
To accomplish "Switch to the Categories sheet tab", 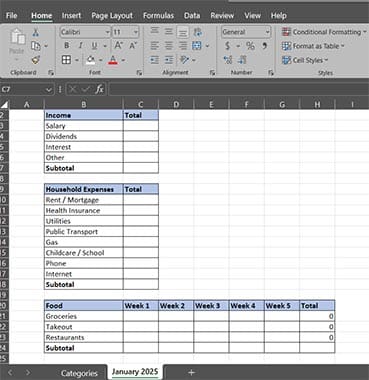I will point(79,373).
